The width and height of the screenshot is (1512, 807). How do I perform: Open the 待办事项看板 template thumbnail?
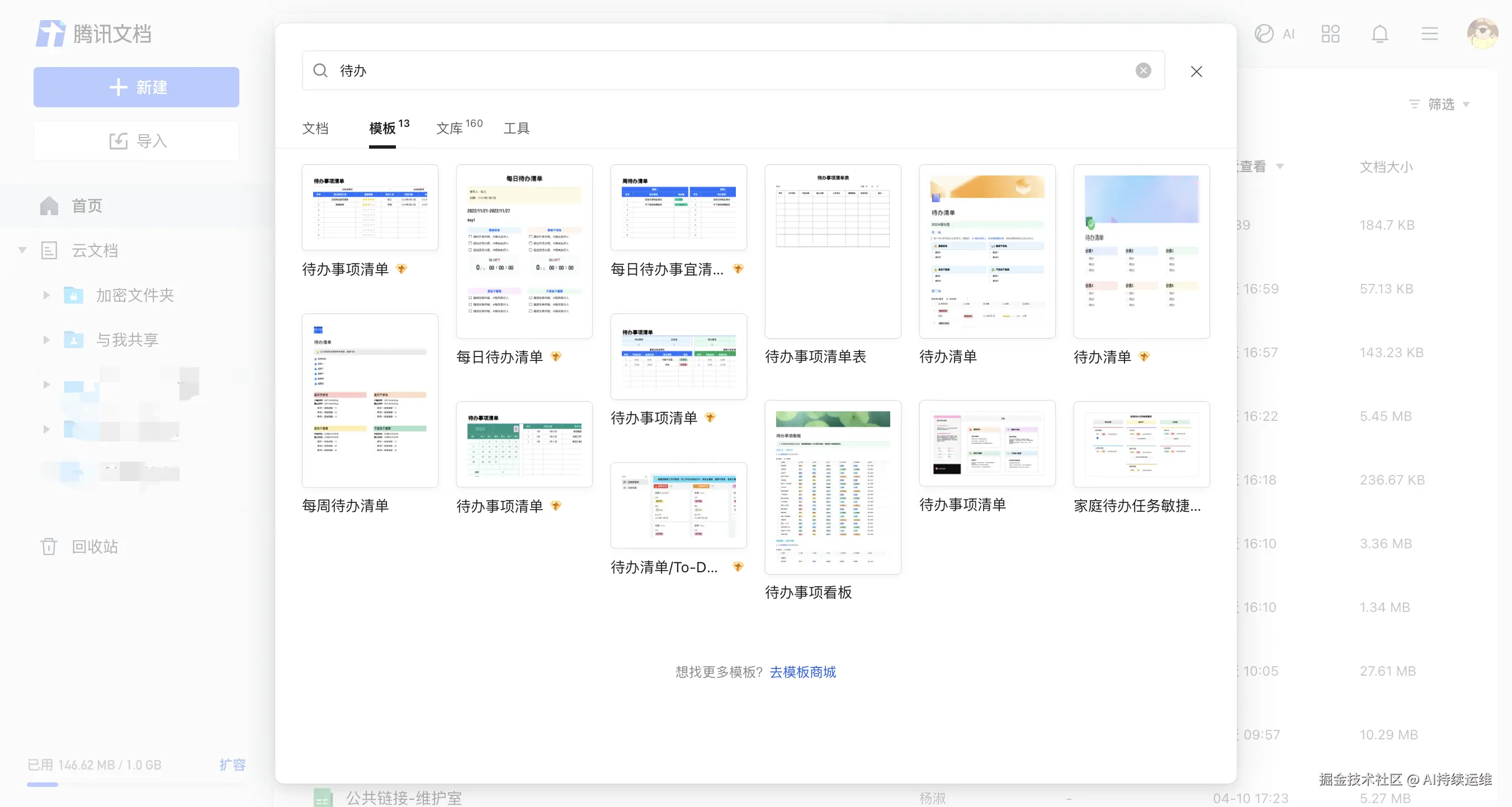[832, 487]
